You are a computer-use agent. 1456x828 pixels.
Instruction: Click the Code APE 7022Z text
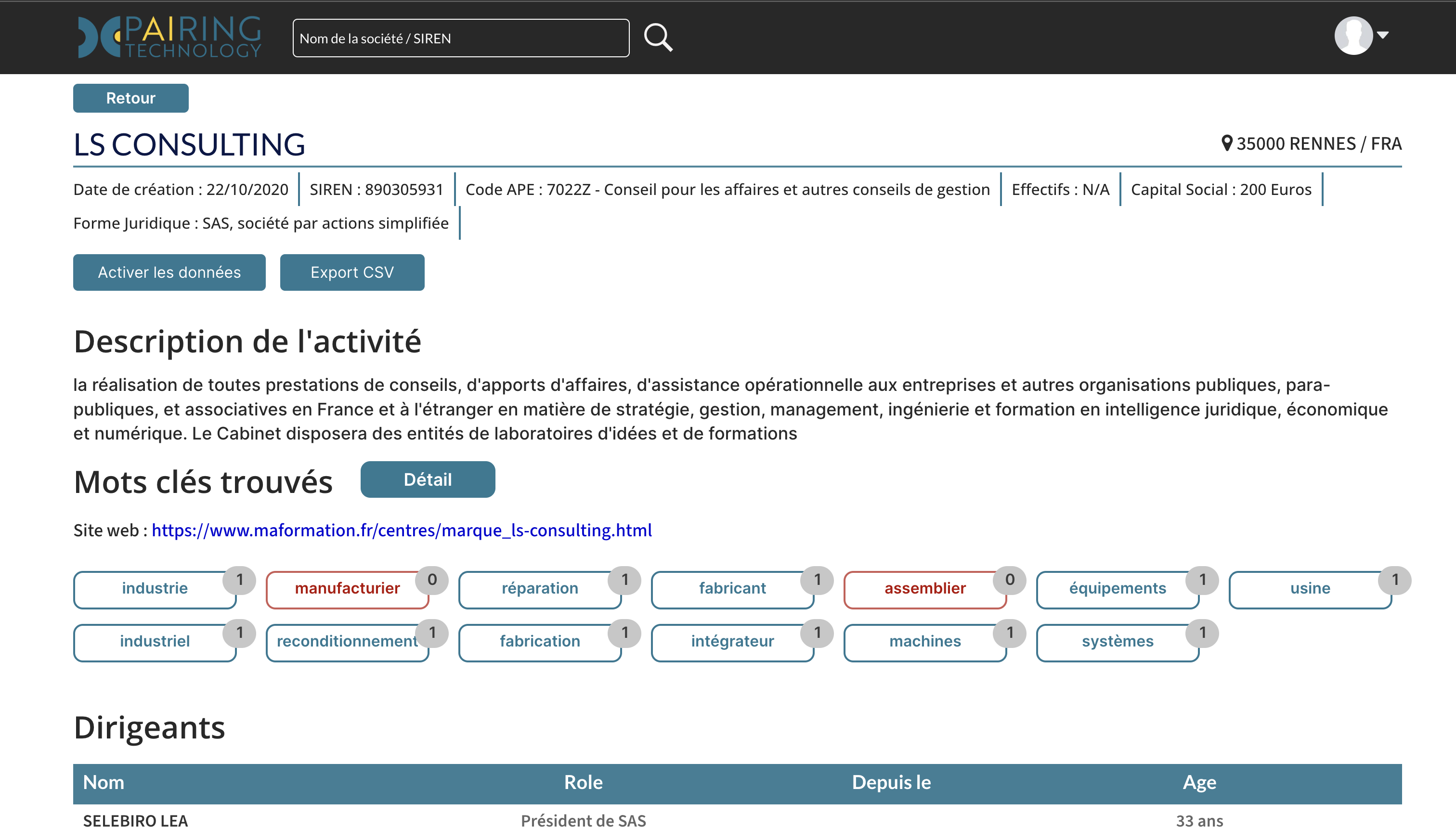pos(728,189)
